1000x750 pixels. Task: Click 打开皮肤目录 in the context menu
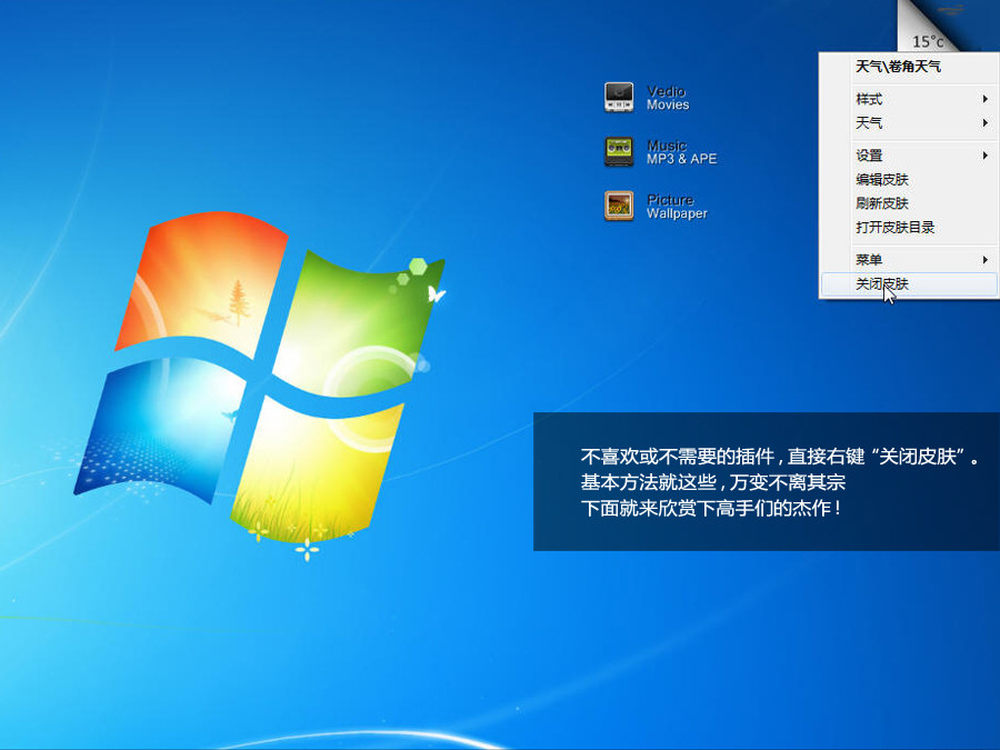coord(895,228)
